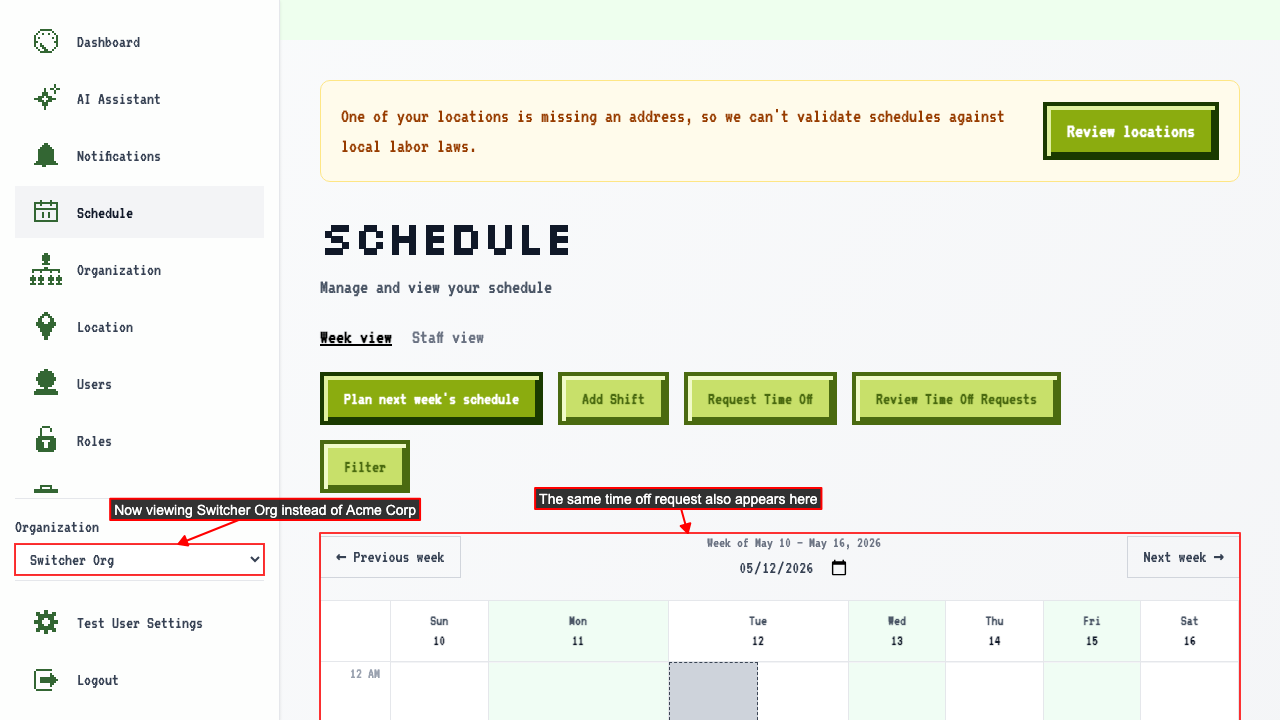The height and width of the screenshot is (720, 1280).
Task: Click the Location pin icon
Action: 46,327
